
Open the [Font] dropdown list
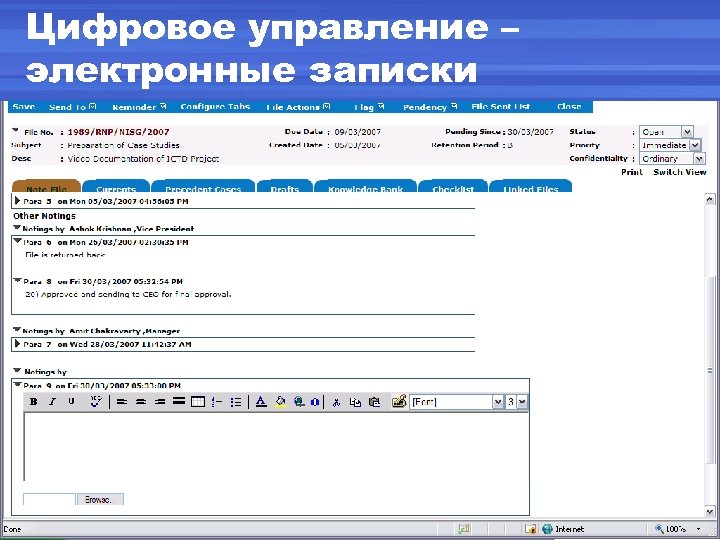point(498,402)
